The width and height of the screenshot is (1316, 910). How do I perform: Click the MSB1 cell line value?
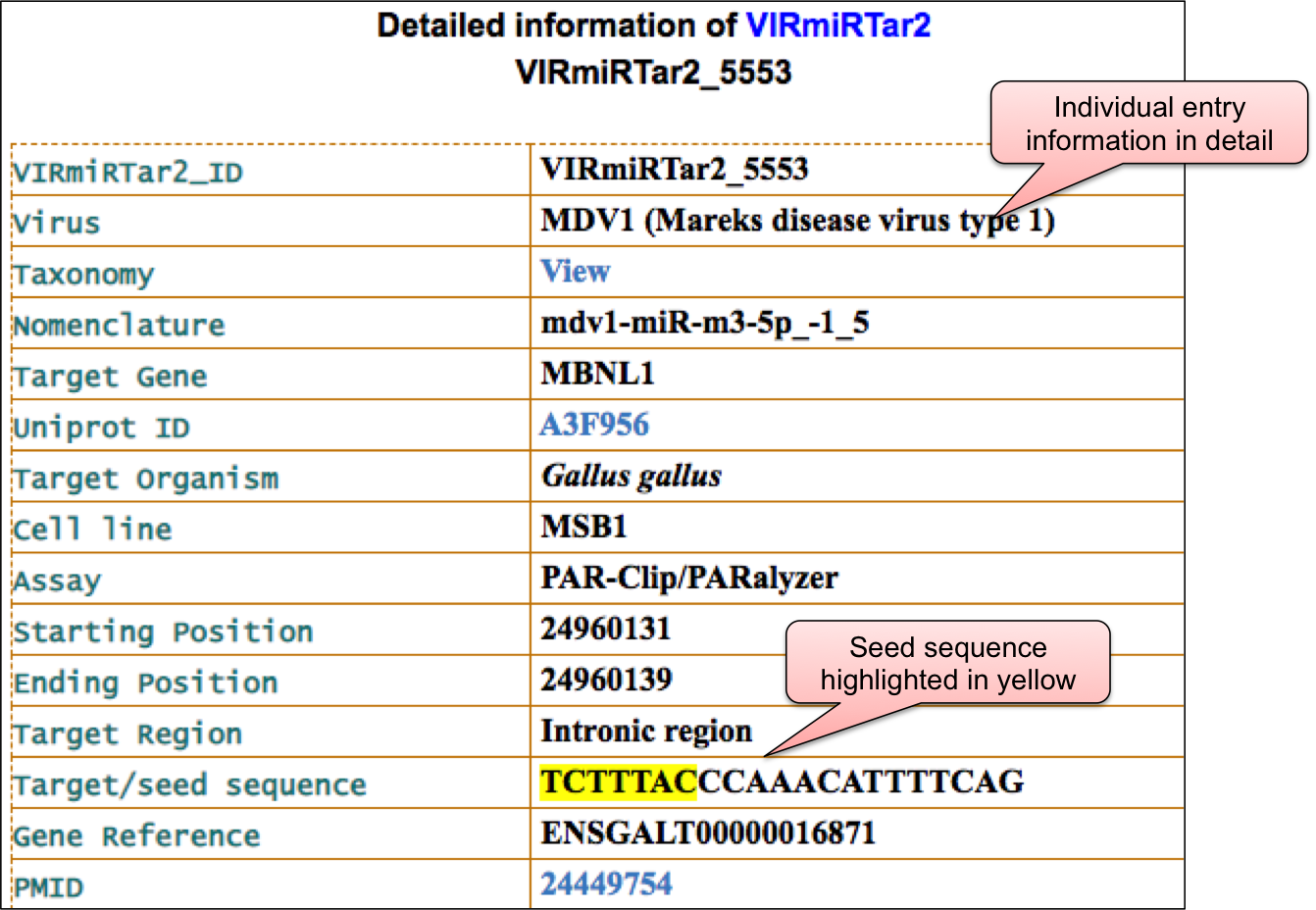[583, 527]
